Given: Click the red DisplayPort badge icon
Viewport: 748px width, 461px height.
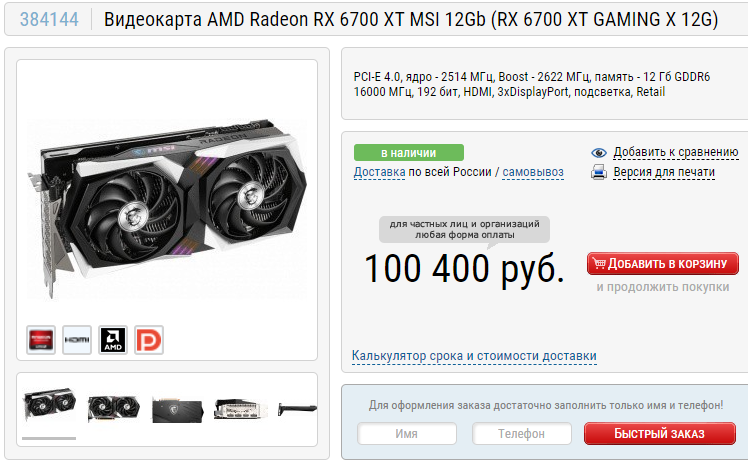Looking at the screenshot, I should (149, 340).
